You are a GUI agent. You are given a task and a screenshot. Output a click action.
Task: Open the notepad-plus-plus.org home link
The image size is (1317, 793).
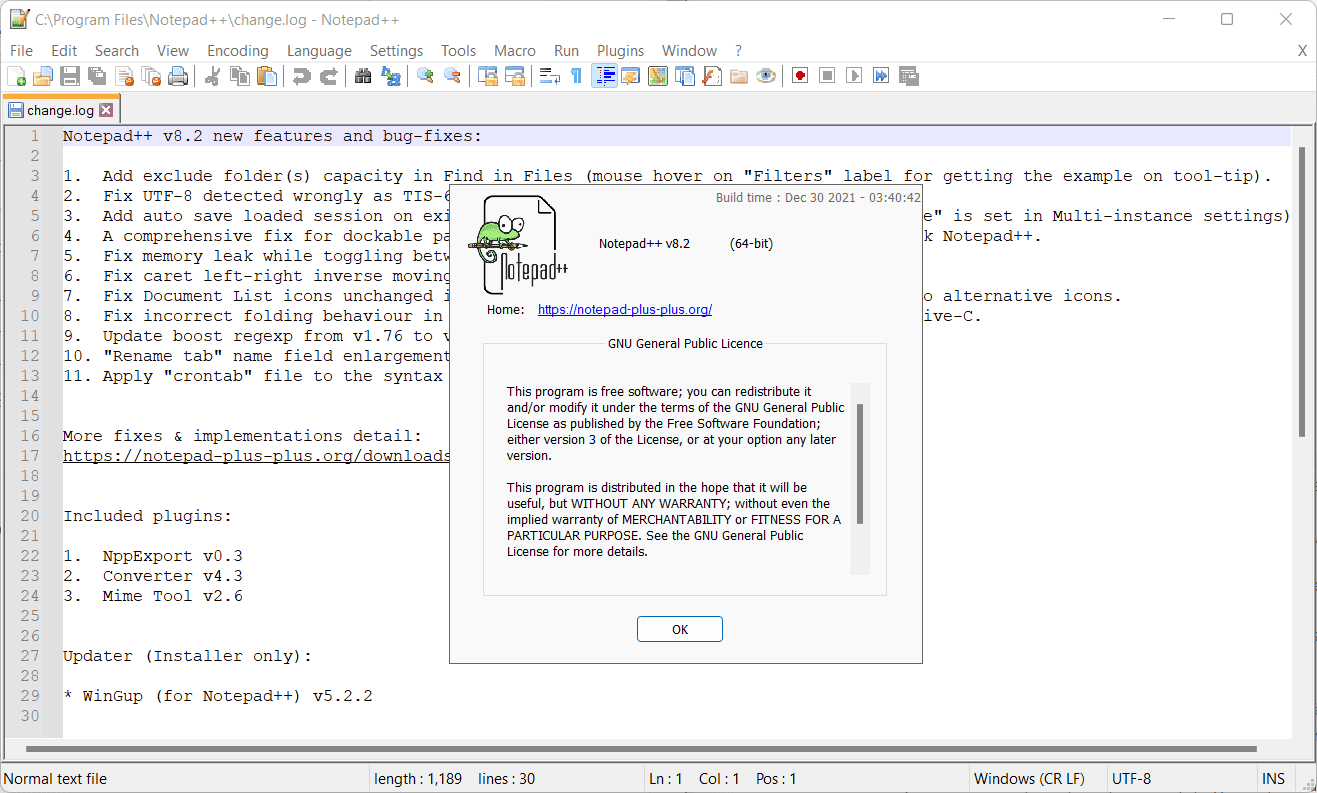tap(625, 310)
